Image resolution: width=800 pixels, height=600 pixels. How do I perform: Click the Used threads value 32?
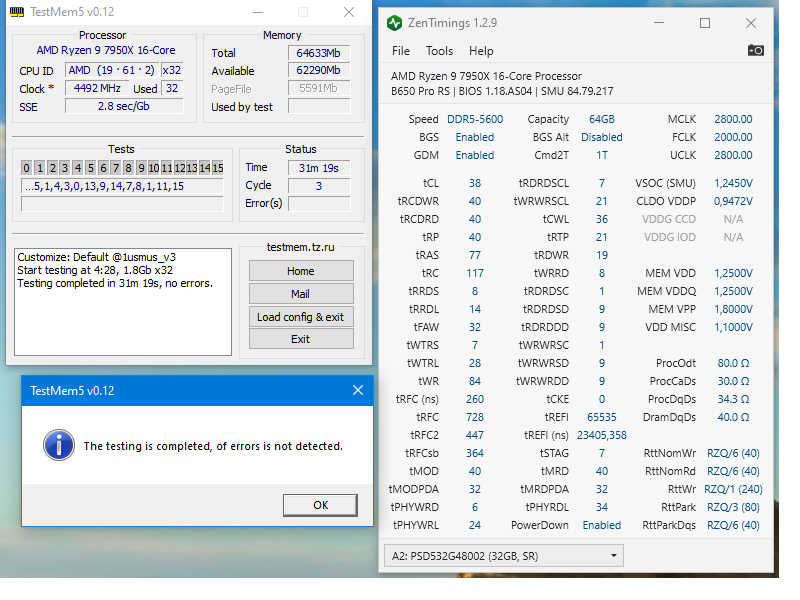pyautogui.click(x=172, y=88)
